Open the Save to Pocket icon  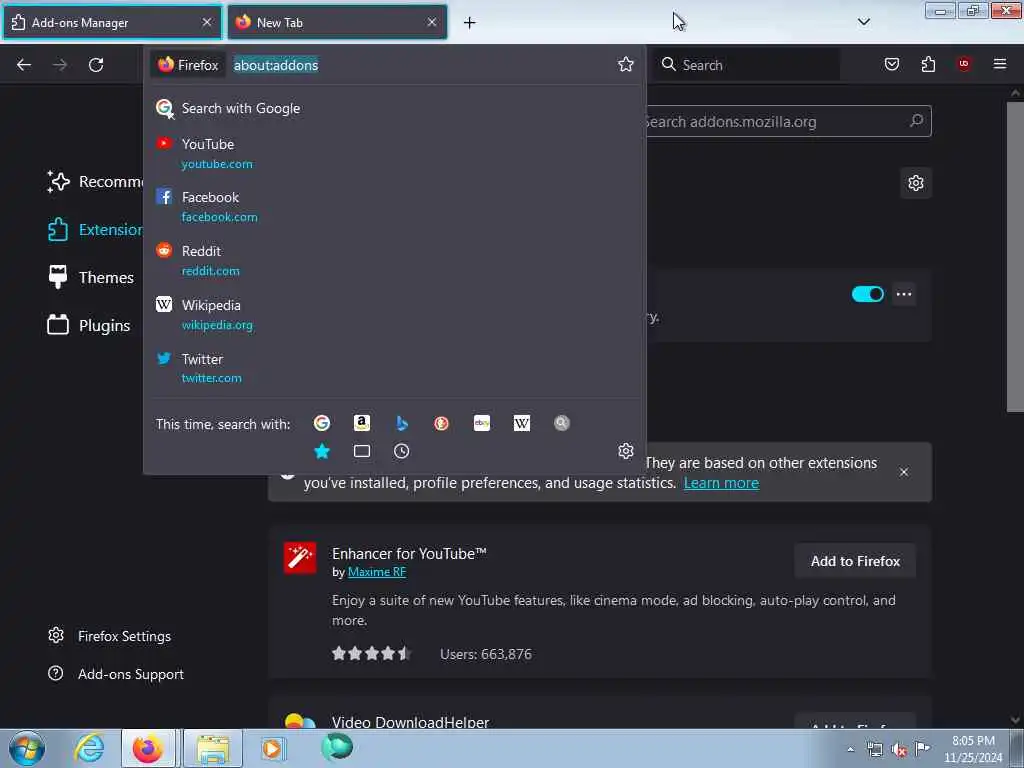(x=891, y=64)
